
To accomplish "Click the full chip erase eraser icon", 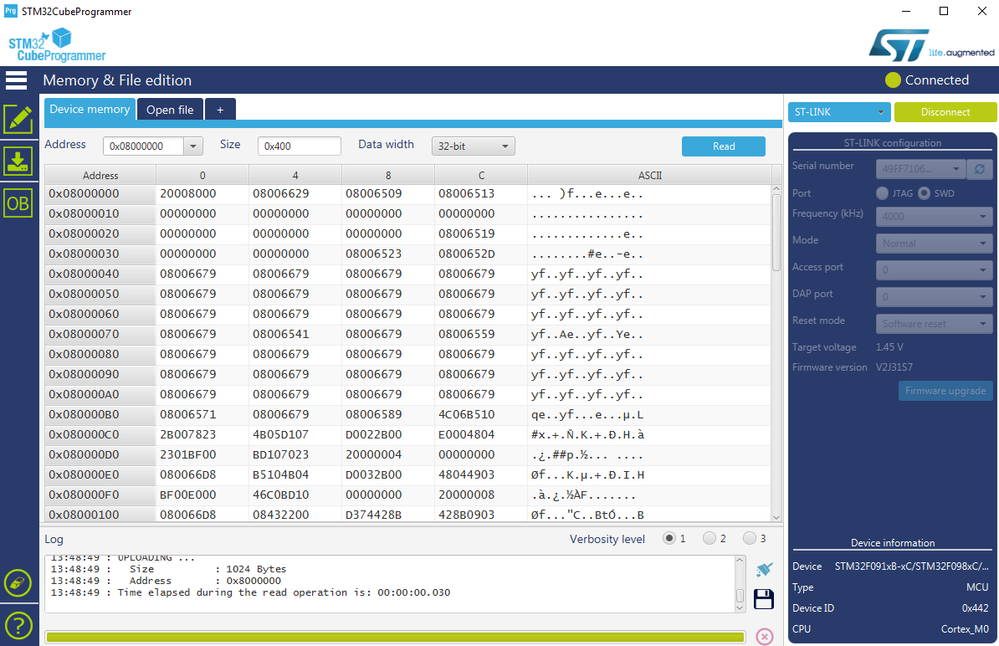I will coord(18,583).
